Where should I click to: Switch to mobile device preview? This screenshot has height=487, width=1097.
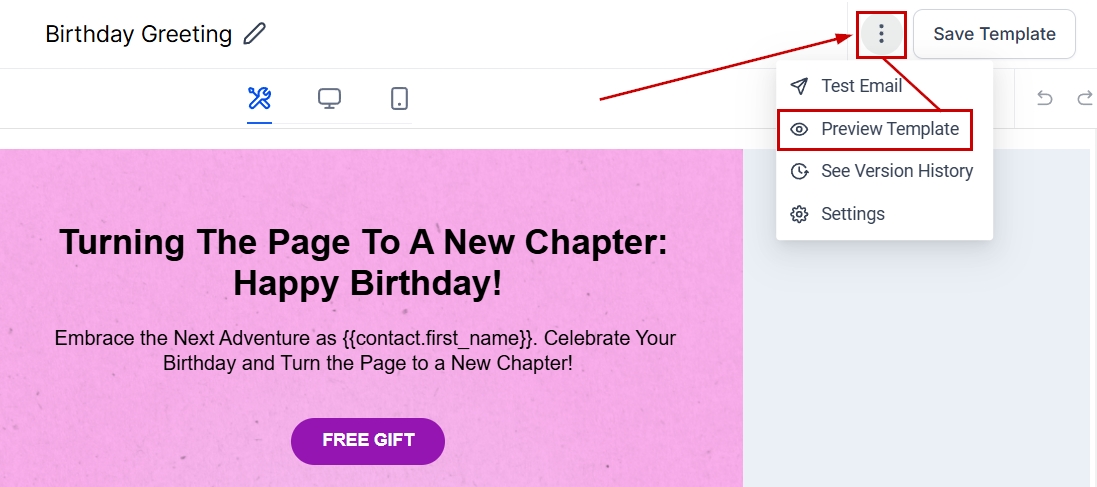399,98
